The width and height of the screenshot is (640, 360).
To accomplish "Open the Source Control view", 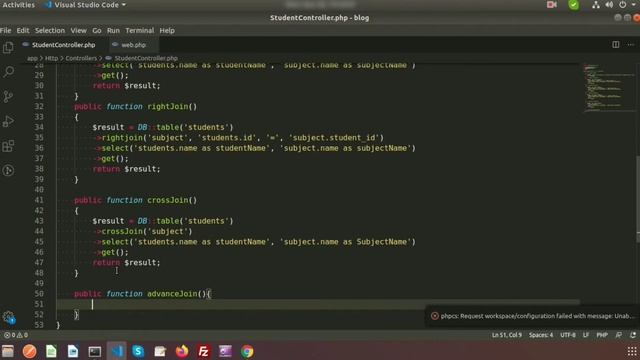I will (x=8, y=97).
